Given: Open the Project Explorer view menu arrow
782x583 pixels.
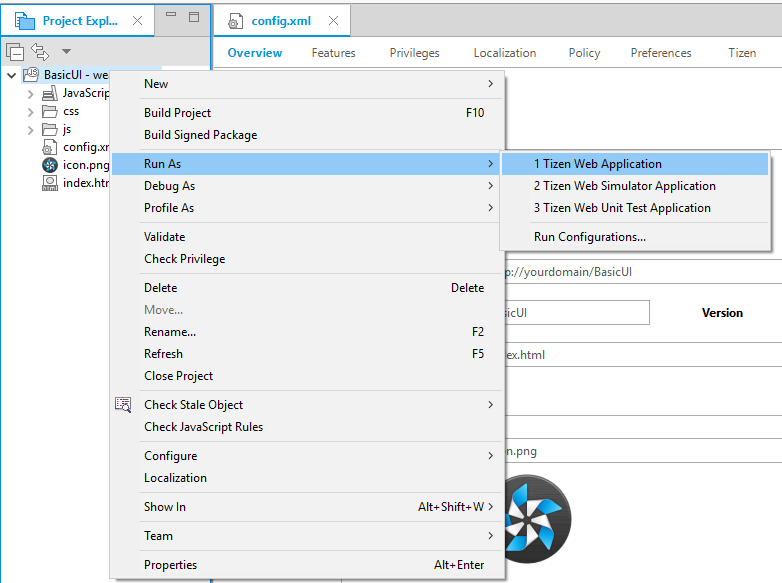Looking at the screenshot, I should (66, 51).
